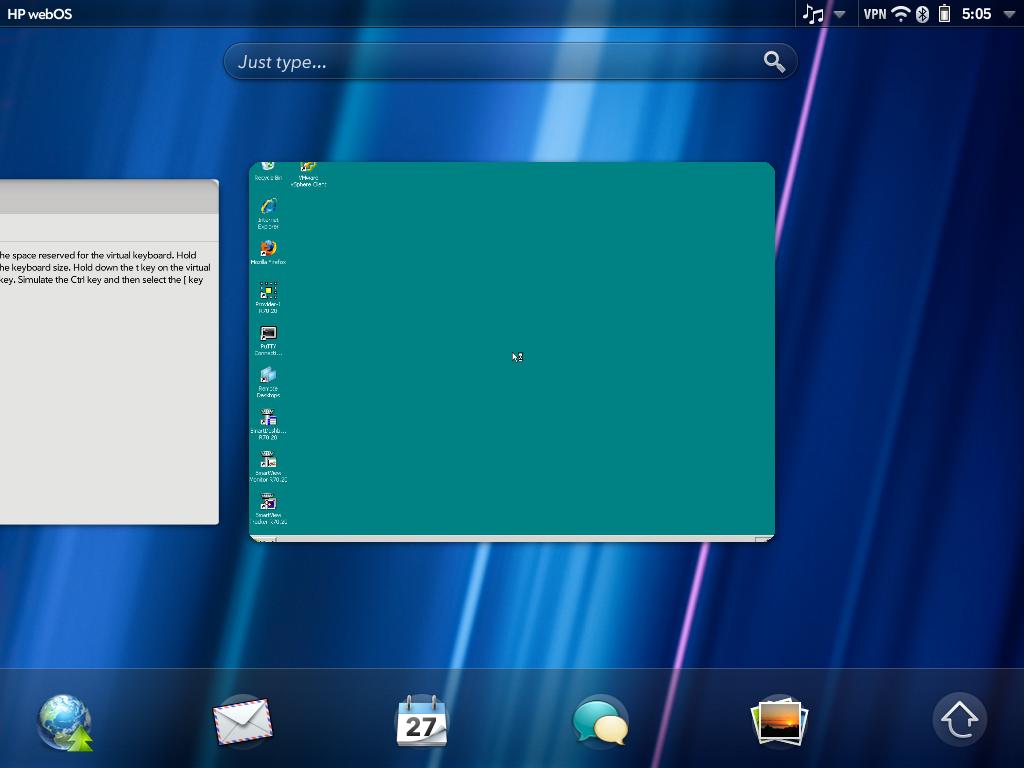Click the SmartView Tracker R70.20 shortcut
This screenshot has height=768, width=1024.
(x=268, y=509)
